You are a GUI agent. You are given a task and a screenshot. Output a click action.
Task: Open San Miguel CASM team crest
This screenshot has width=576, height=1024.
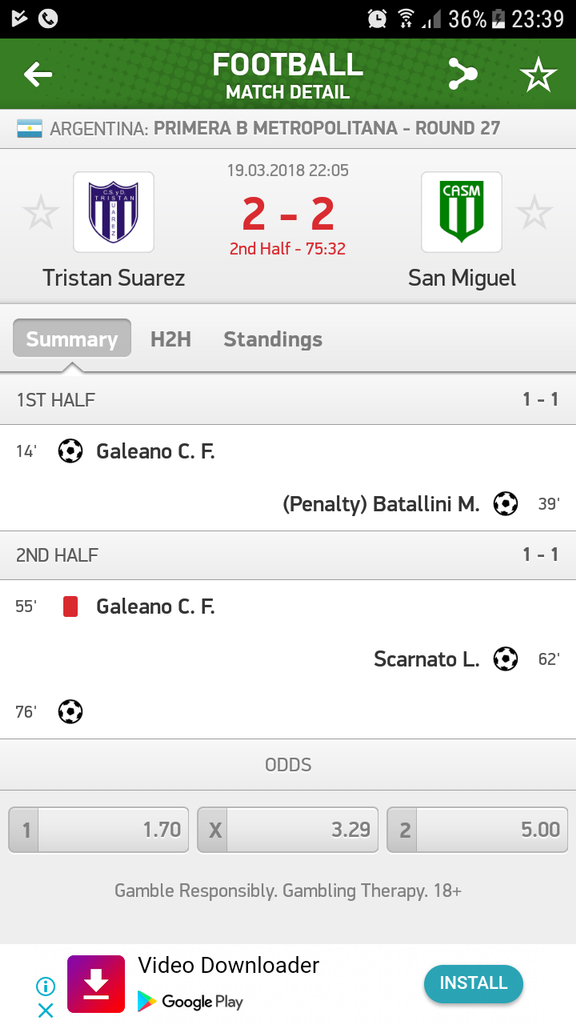pos(462,212)
